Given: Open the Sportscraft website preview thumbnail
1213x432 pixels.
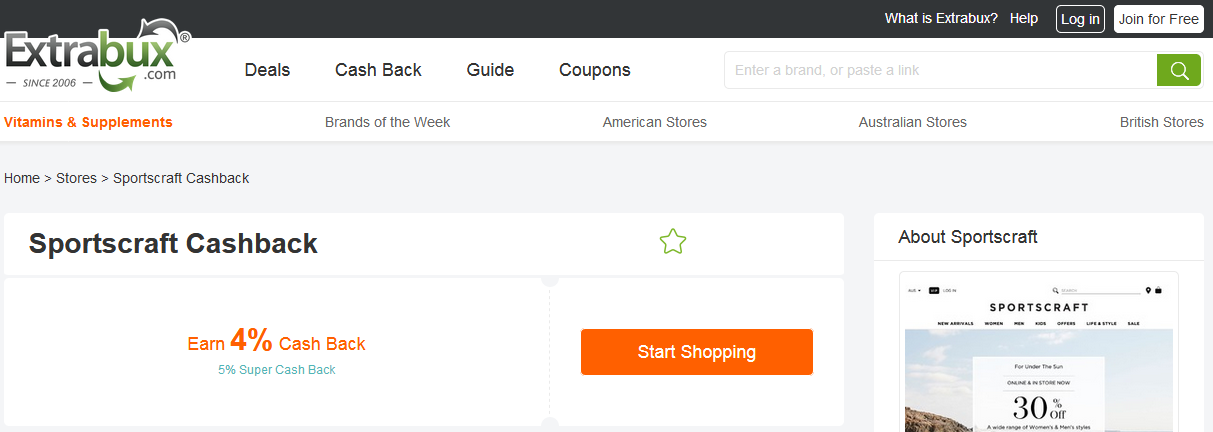Looking at the screenshot, I should (x=1038, y=352).
